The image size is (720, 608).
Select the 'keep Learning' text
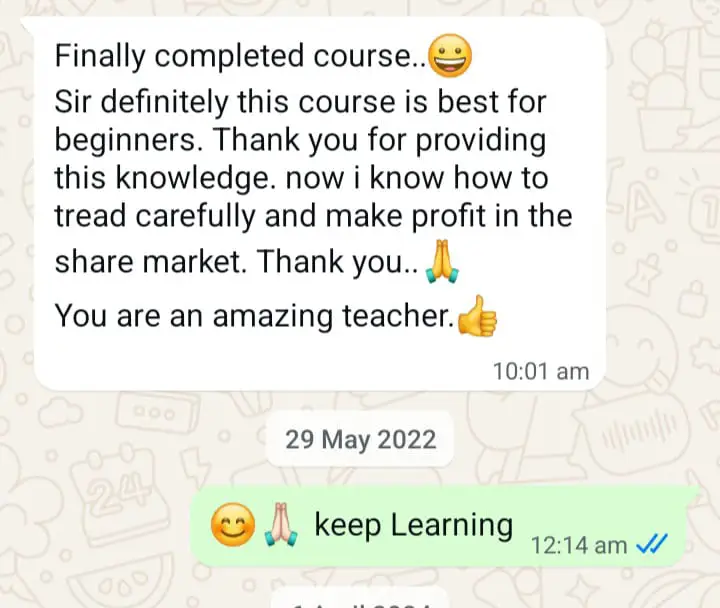coord(414,525)
